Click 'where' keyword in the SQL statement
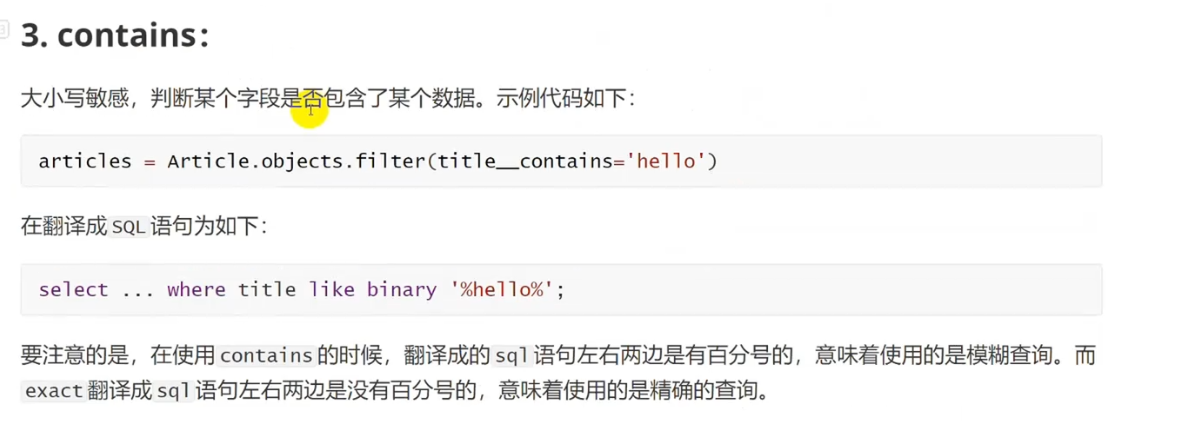This screenshot has width=1199, height=421. pos(197,290)
